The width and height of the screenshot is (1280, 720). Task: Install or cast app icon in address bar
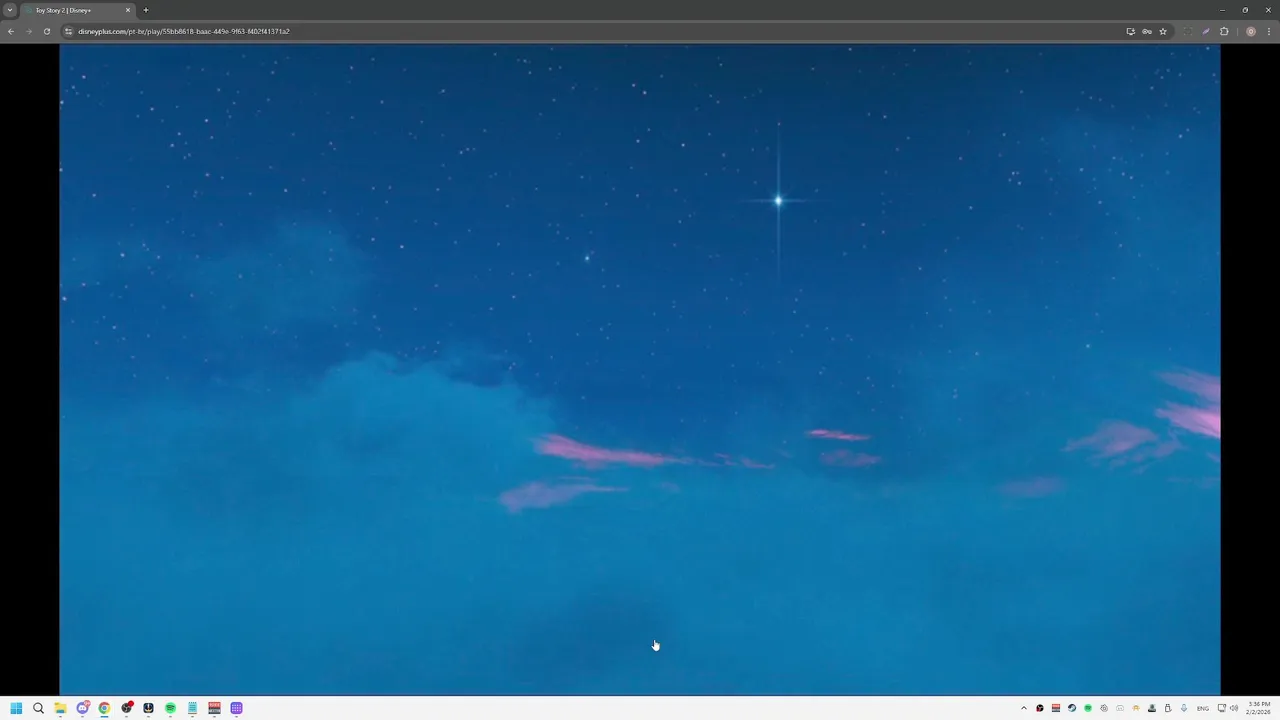pyautogui.click(x=1131, y=31)
